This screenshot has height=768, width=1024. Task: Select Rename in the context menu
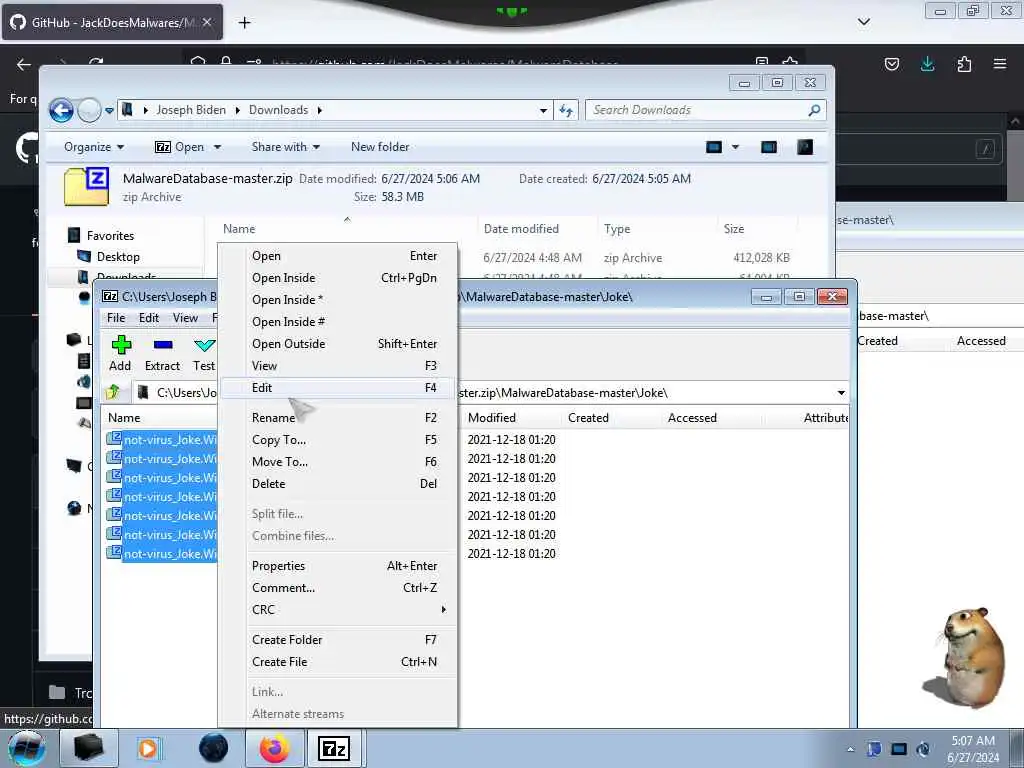pos(338,417)
